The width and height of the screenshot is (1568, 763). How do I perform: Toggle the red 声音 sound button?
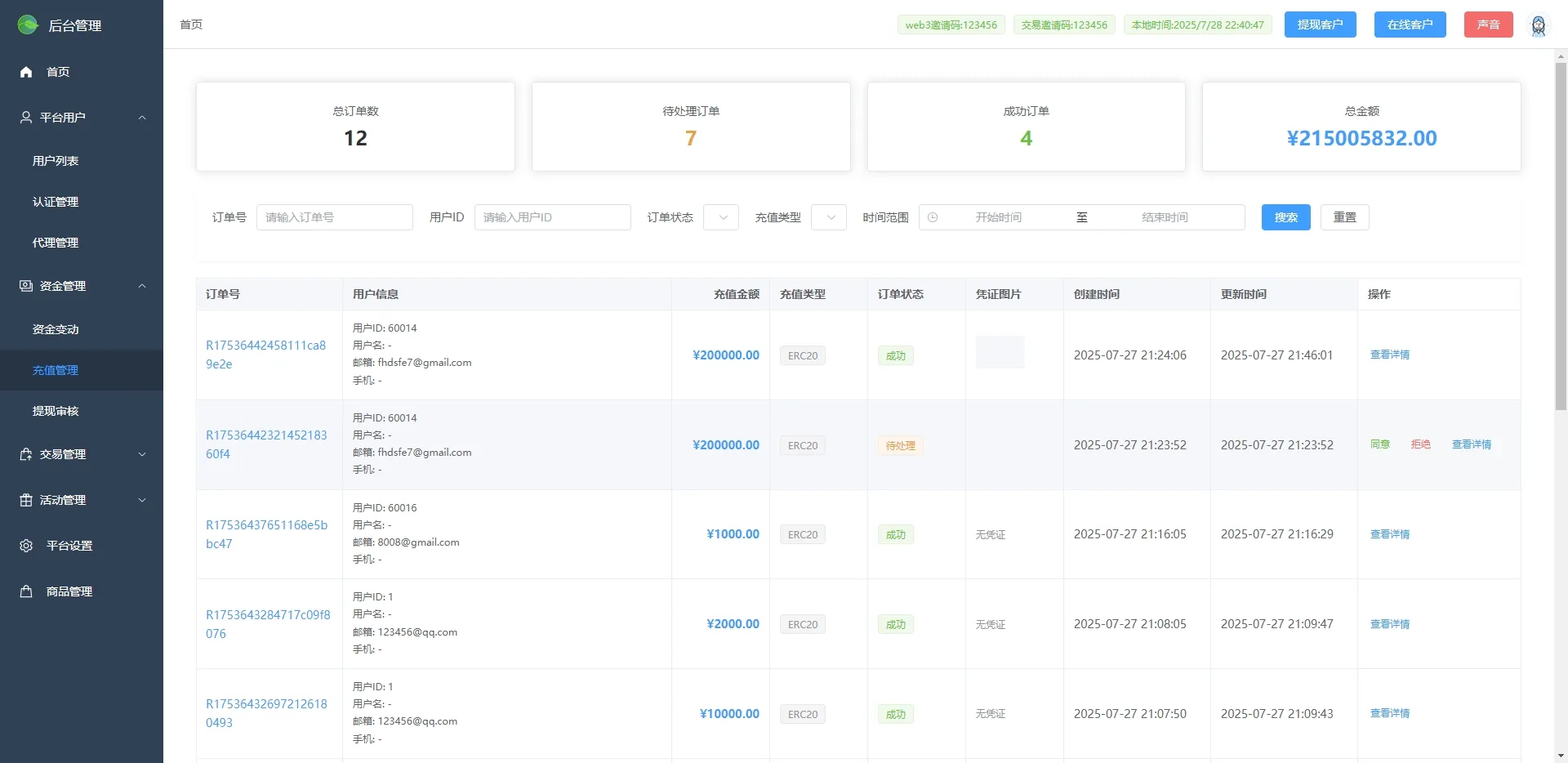tap(1488, 25)
